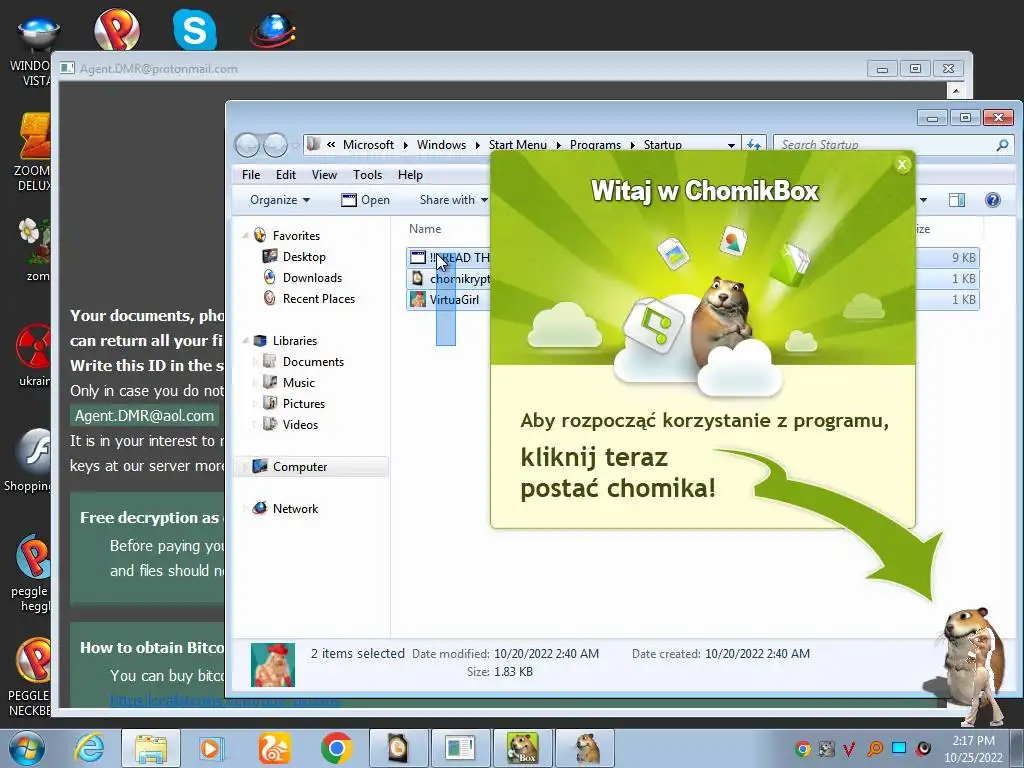1024x768 pixels.
Task: Select the !!!READ TH file
Action: 449,257
